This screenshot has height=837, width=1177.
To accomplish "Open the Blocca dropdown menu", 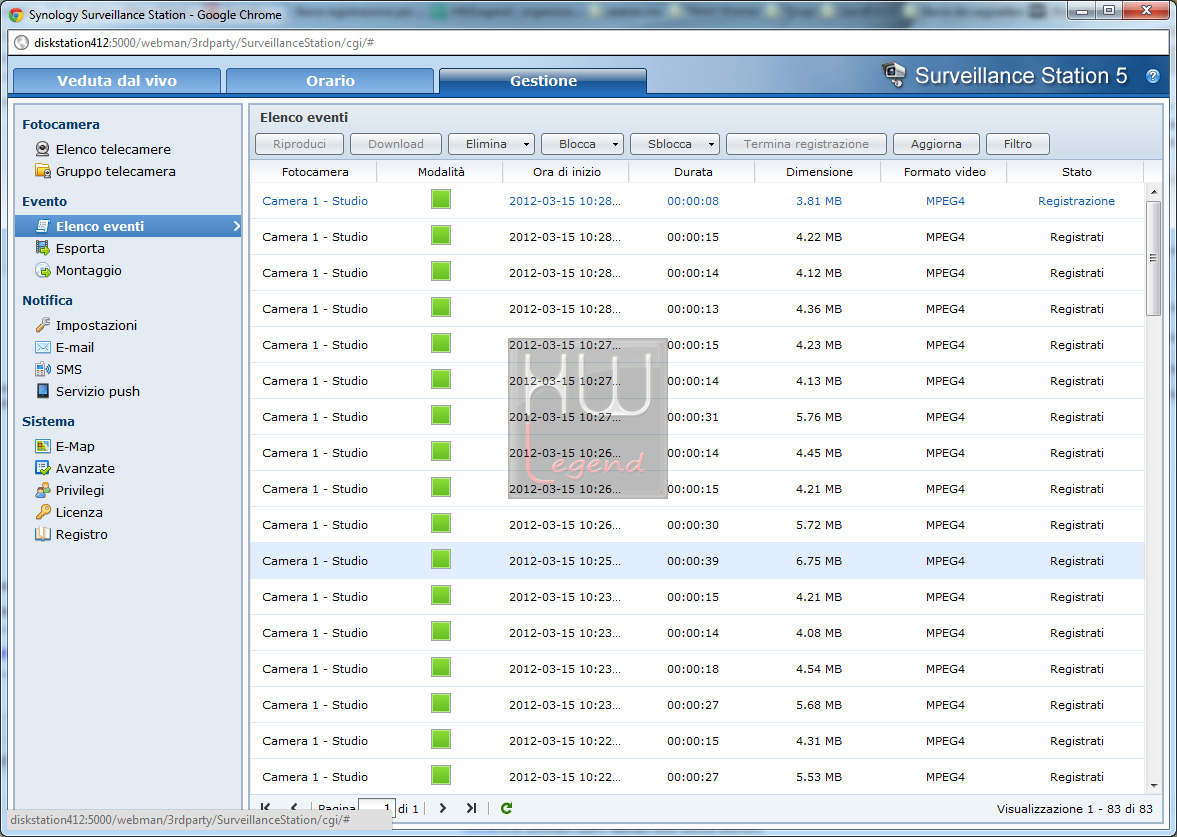I will 582,144.
